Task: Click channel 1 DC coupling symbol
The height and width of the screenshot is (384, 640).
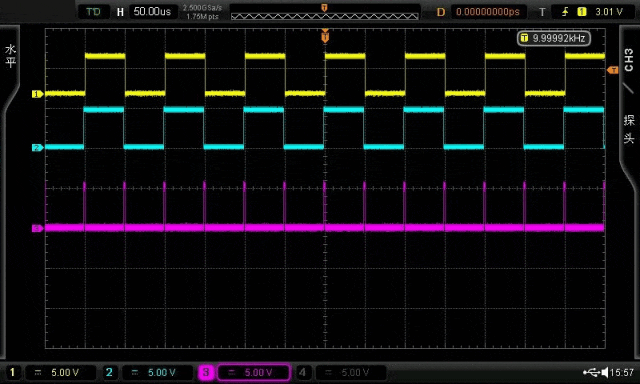Action: click(38, 373)
